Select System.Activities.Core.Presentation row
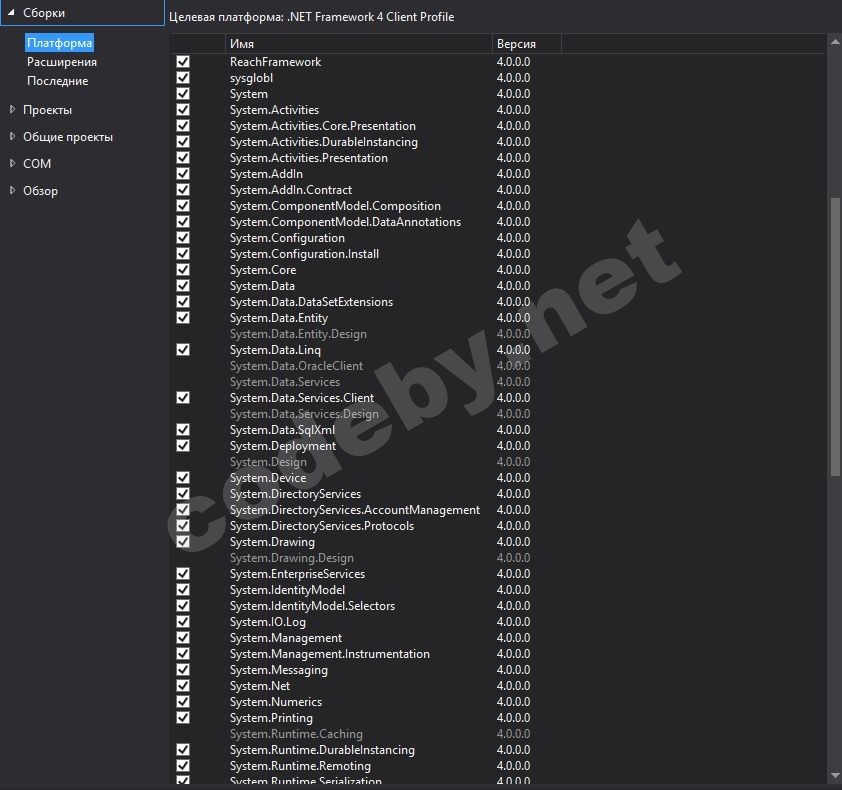The height and width of the screenshot is (790, 842). pyautogui.click(x=498, y=126)
